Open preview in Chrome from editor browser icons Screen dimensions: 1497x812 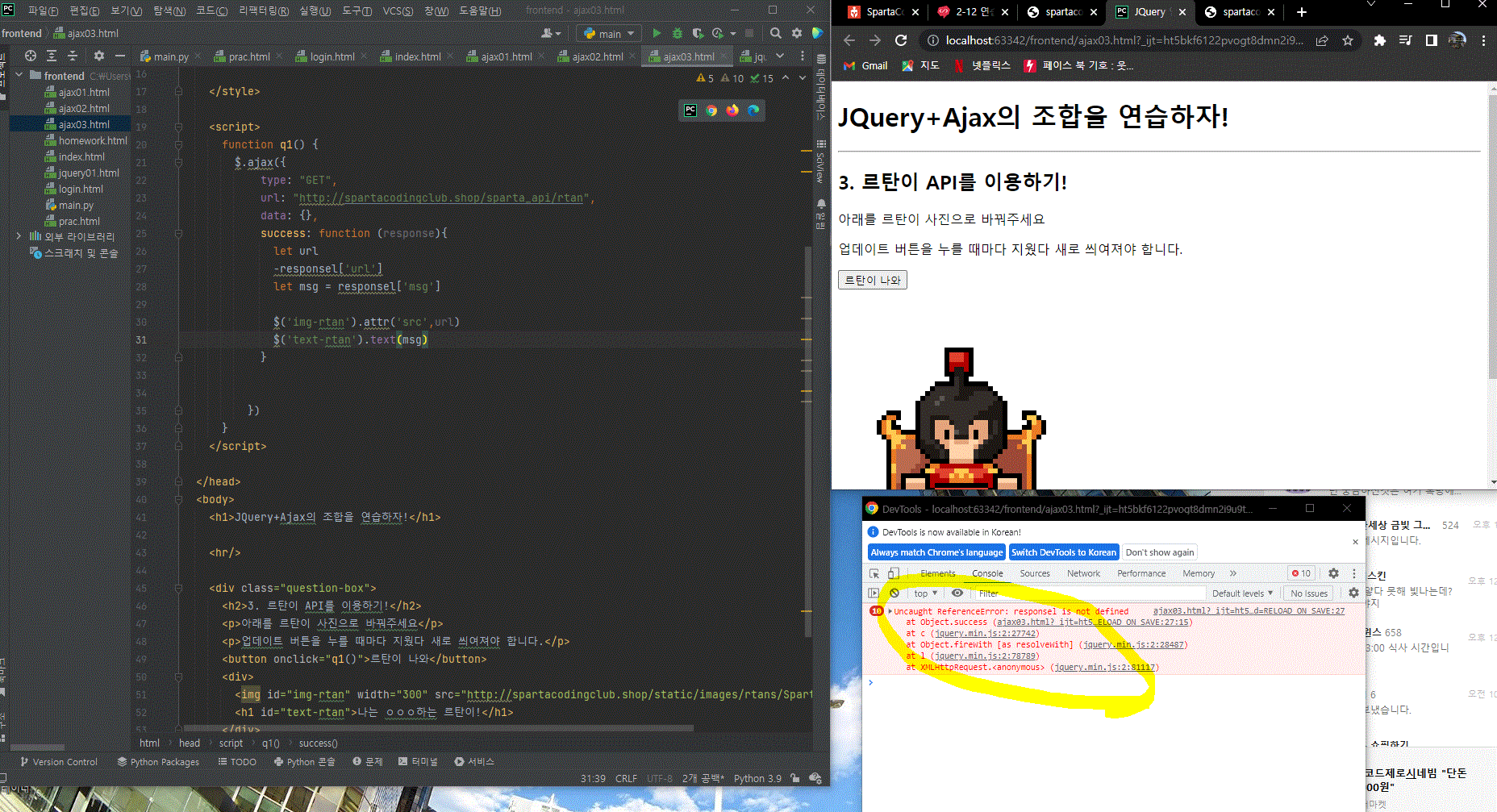711,110
